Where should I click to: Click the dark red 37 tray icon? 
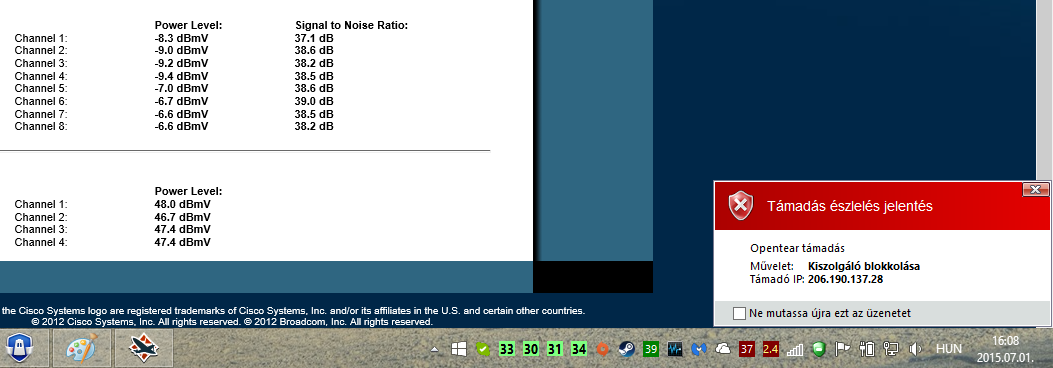click(x=746, y=349)
